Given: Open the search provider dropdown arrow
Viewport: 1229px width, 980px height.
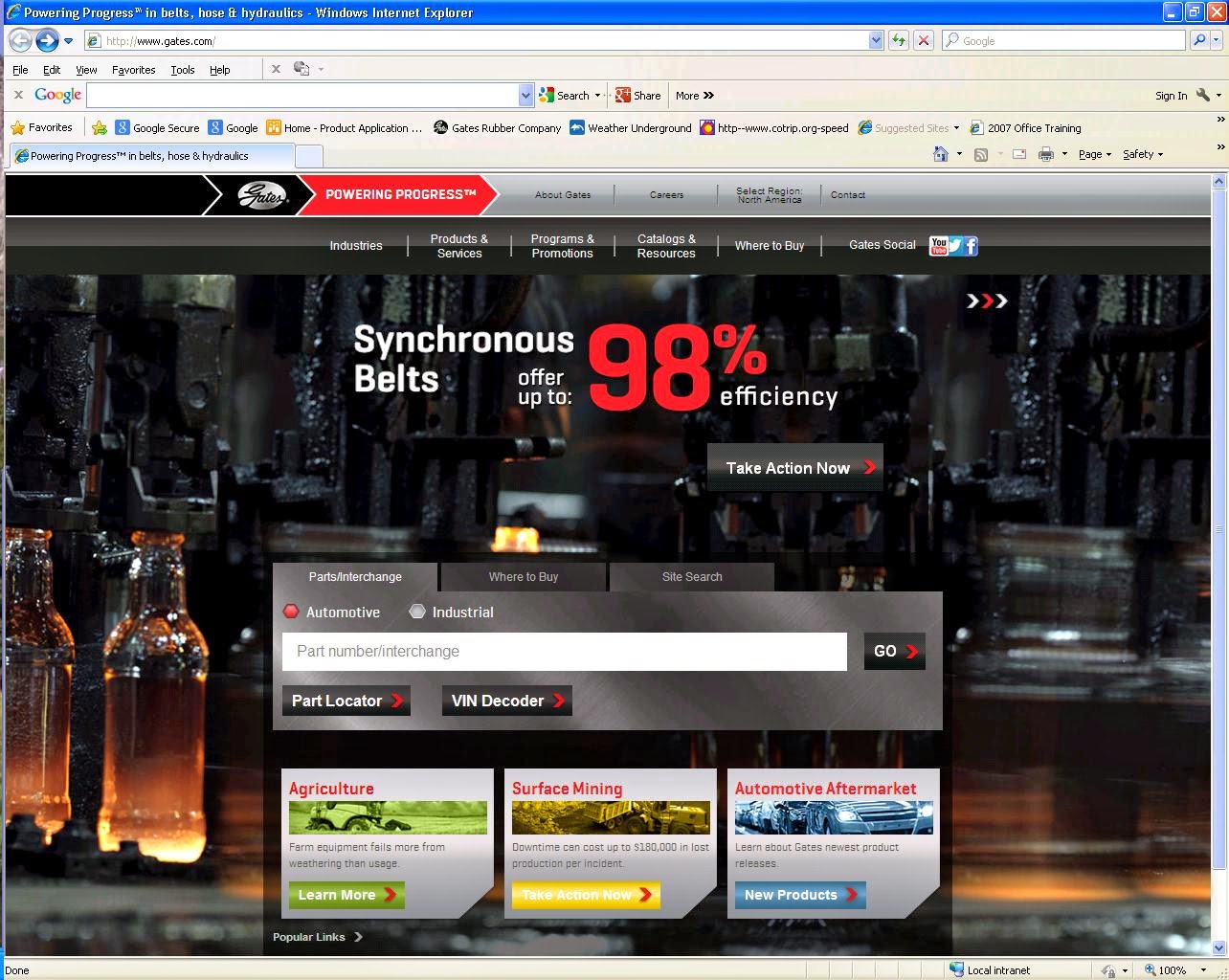Looking at the screenshot, I should (x=1218, y=40).
